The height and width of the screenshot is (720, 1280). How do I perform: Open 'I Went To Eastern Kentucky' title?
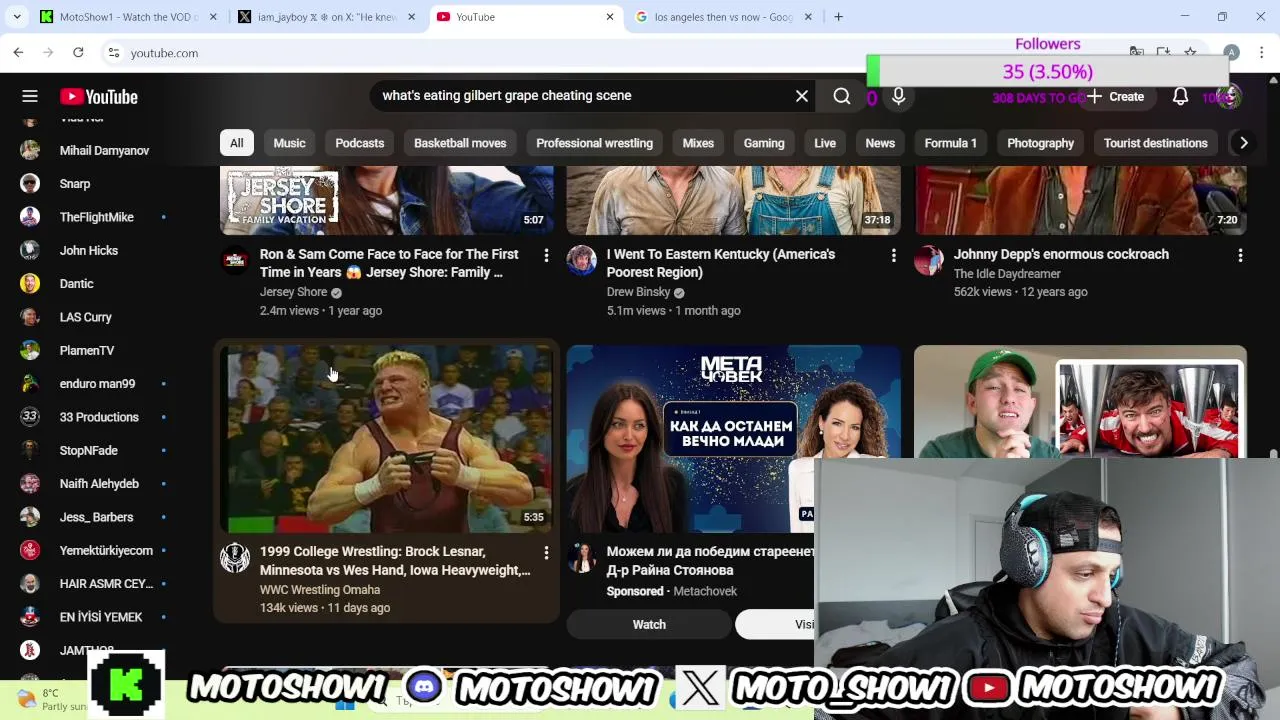click(x=720, y=263)
